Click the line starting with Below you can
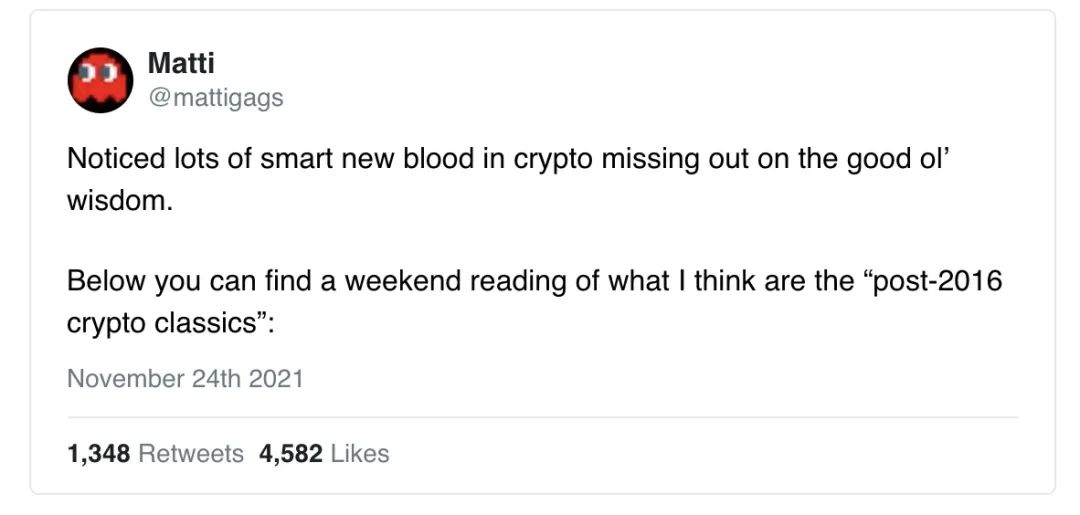 point(534,282)
